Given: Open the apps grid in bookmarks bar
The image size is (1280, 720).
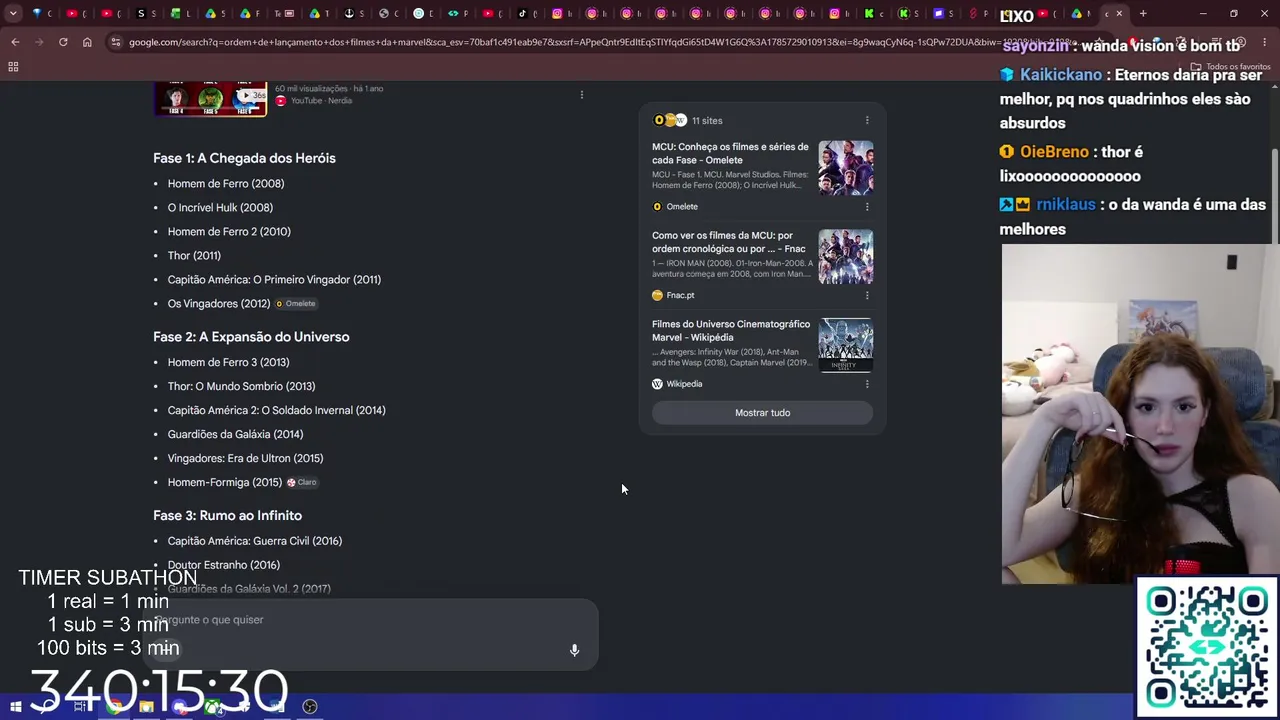Looking at the screenshot, I should [x=13, y=67].
